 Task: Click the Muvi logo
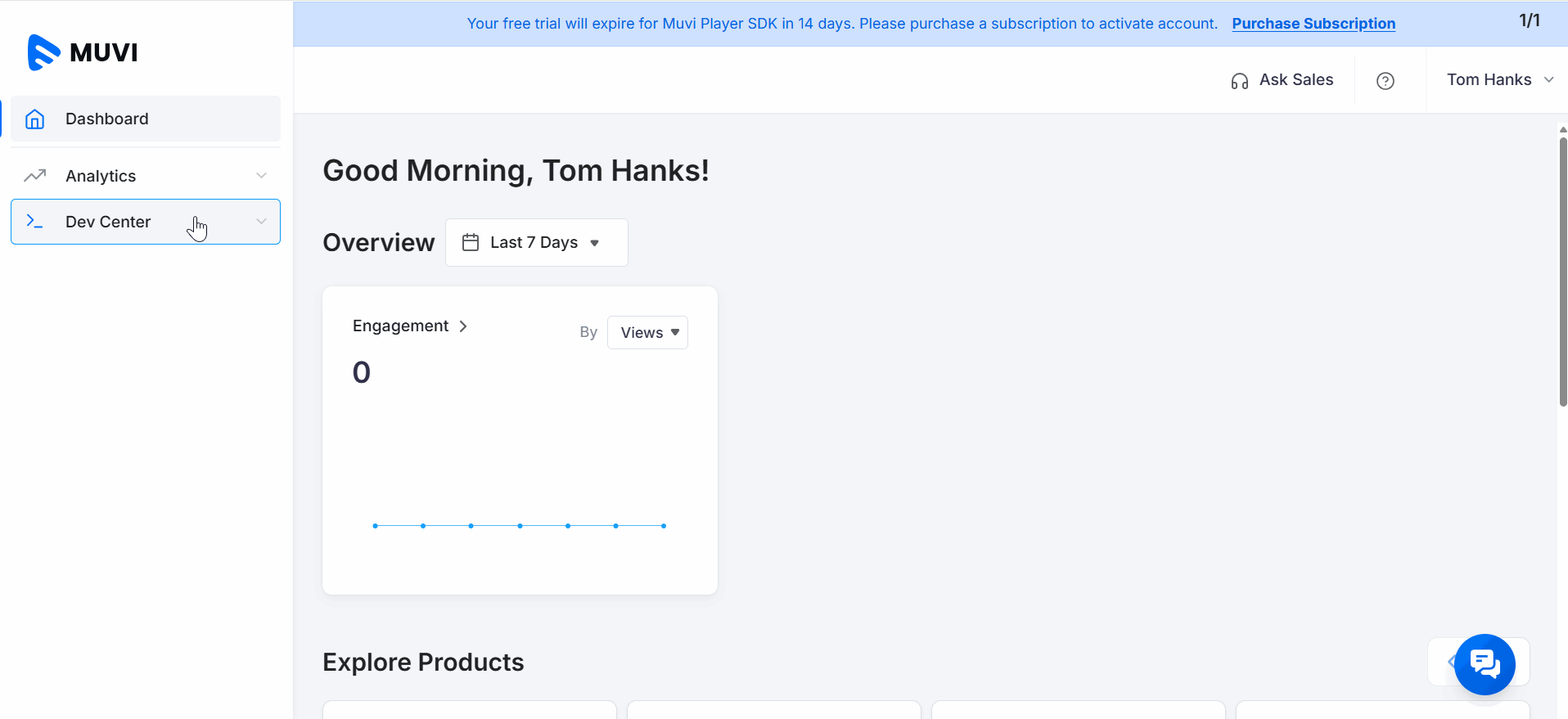click(x=82, y=52)
